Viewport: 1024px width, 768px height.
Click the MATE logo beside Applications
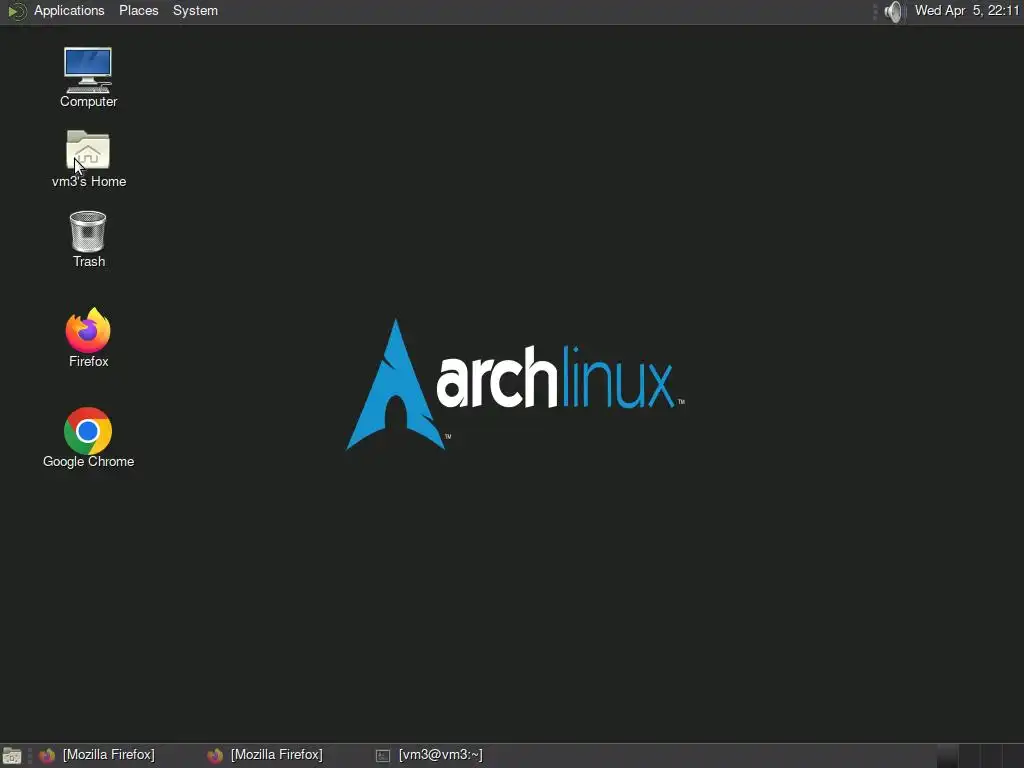pyautogui.click(x=16, y=11)
